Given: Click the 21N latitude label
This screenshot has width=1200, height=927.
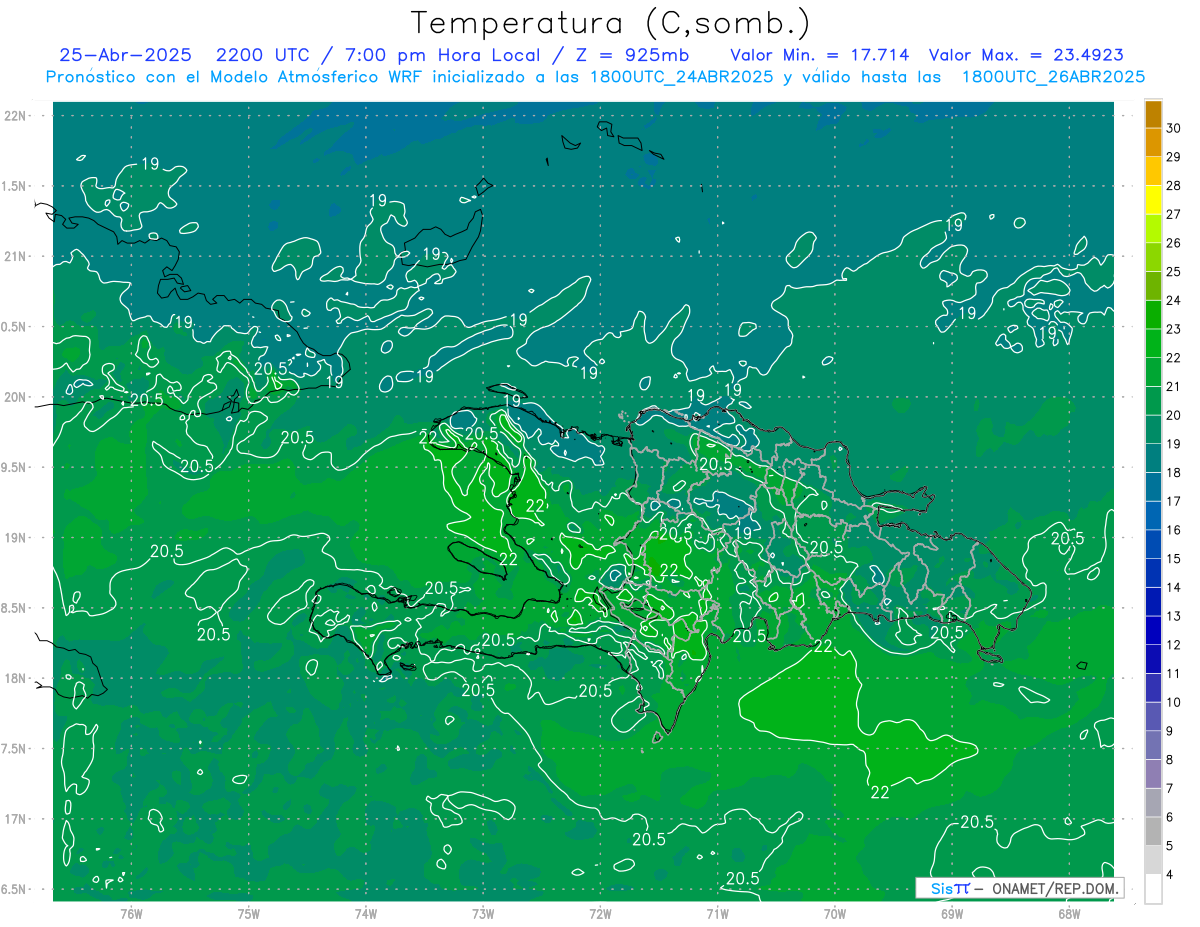Looking at the screenshot, I should (14, 256).
